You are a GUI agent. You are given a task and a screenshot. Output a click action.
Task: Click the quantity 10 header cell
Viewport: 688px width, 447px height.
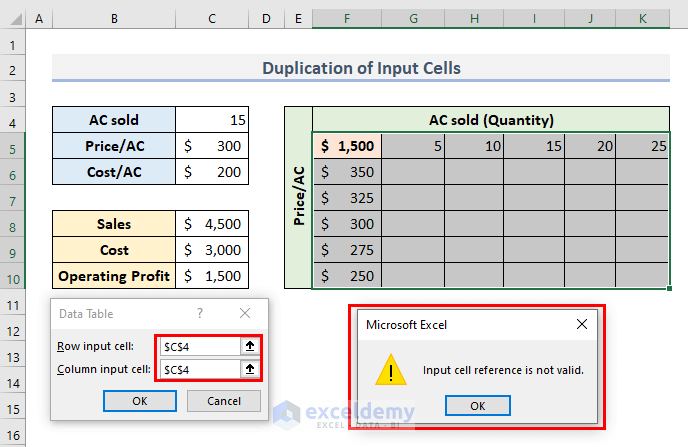point(474,146)
